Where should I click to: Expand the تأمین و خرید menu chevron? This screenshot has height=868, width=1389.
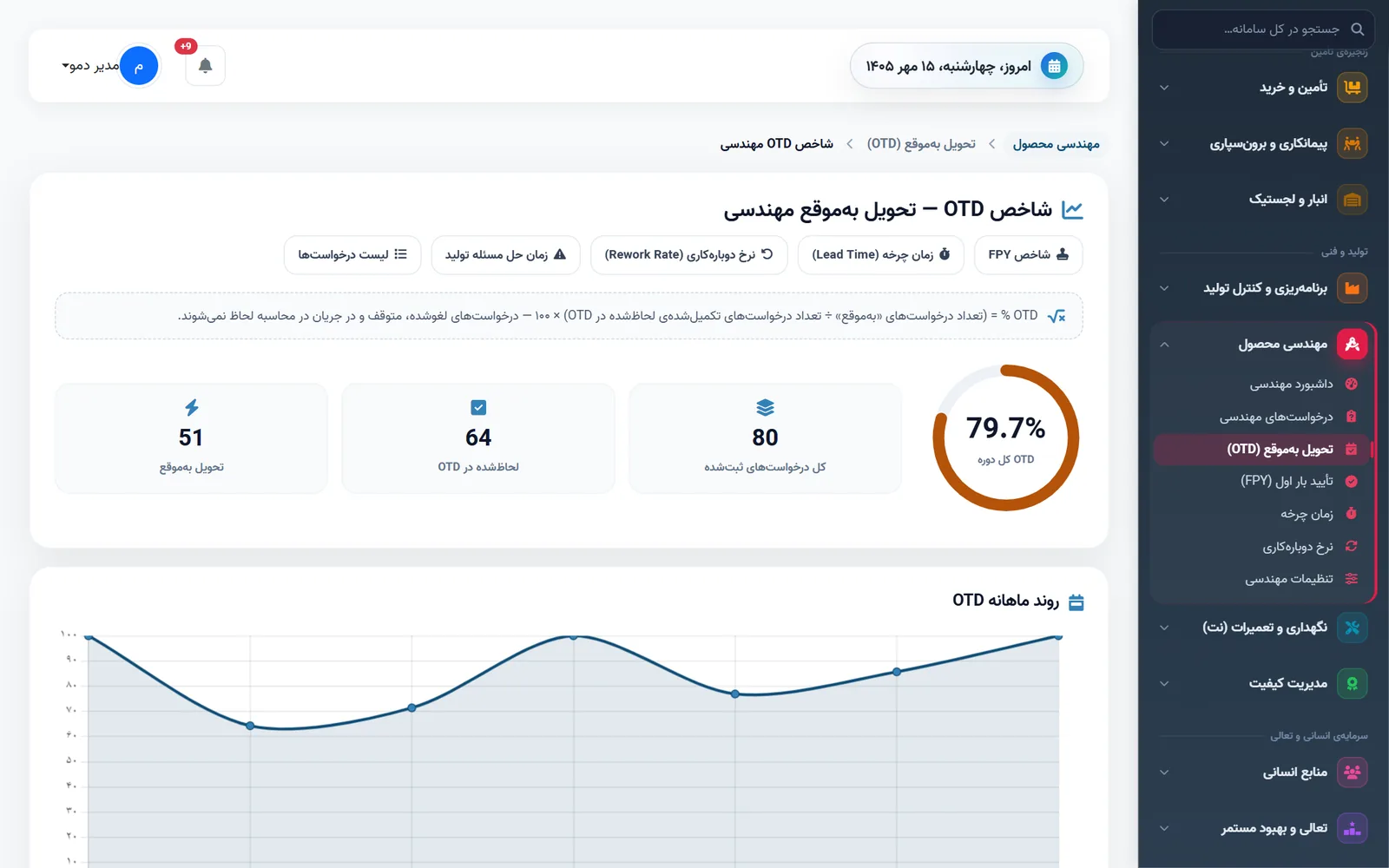tap(1164, 88)
